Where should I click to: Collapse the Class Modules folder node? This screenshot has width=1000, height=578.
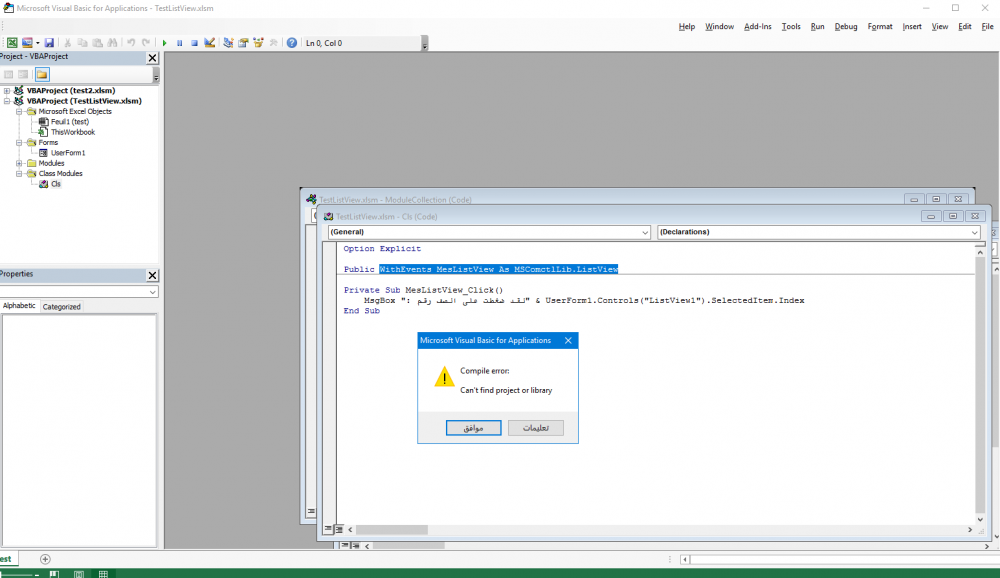tap(19, 174)
